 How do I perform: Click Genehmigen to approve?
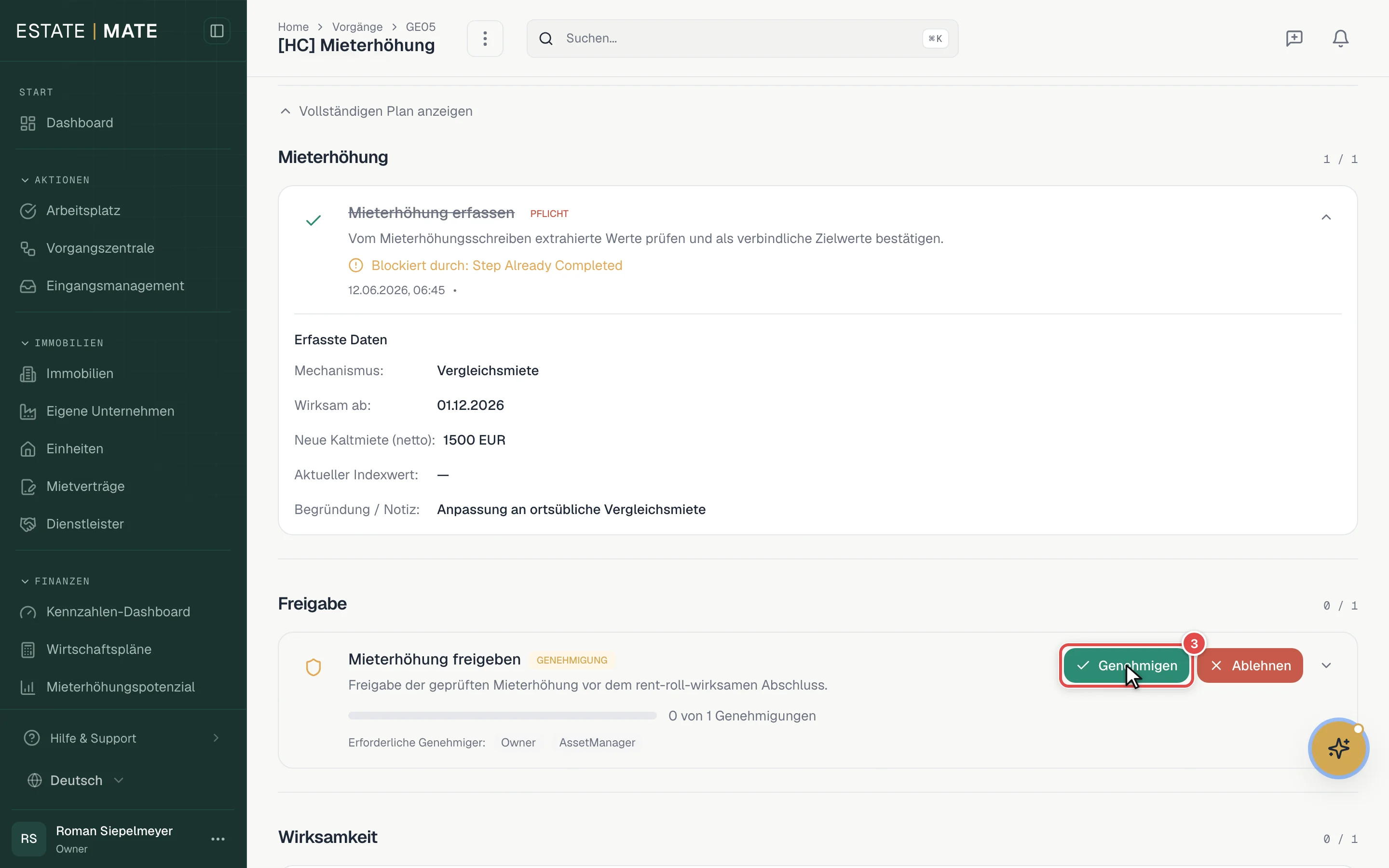click(1126, 665)
